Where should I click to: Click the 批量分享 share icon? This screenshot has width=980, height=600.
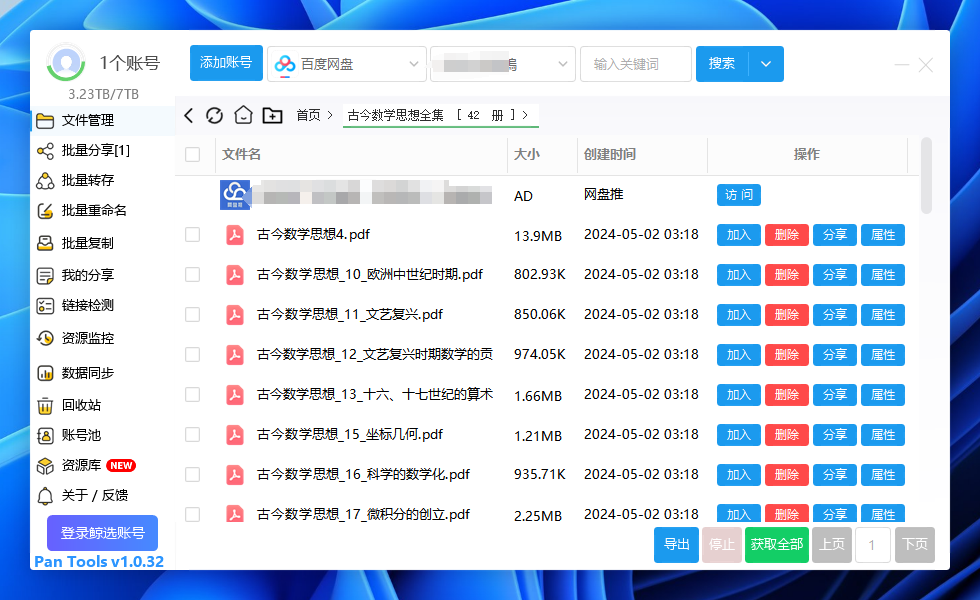point(45,151)
